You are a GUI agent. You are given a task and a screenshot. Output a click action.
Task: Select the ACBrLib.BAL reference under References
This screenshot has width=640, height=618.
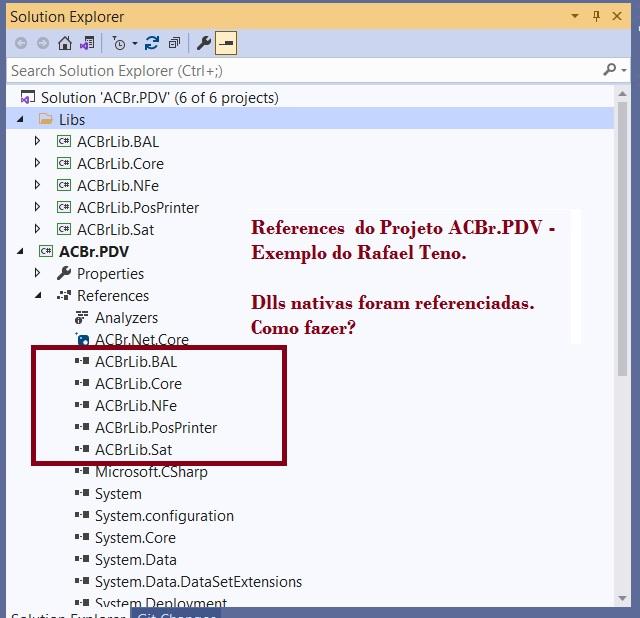tap(136, 362)
